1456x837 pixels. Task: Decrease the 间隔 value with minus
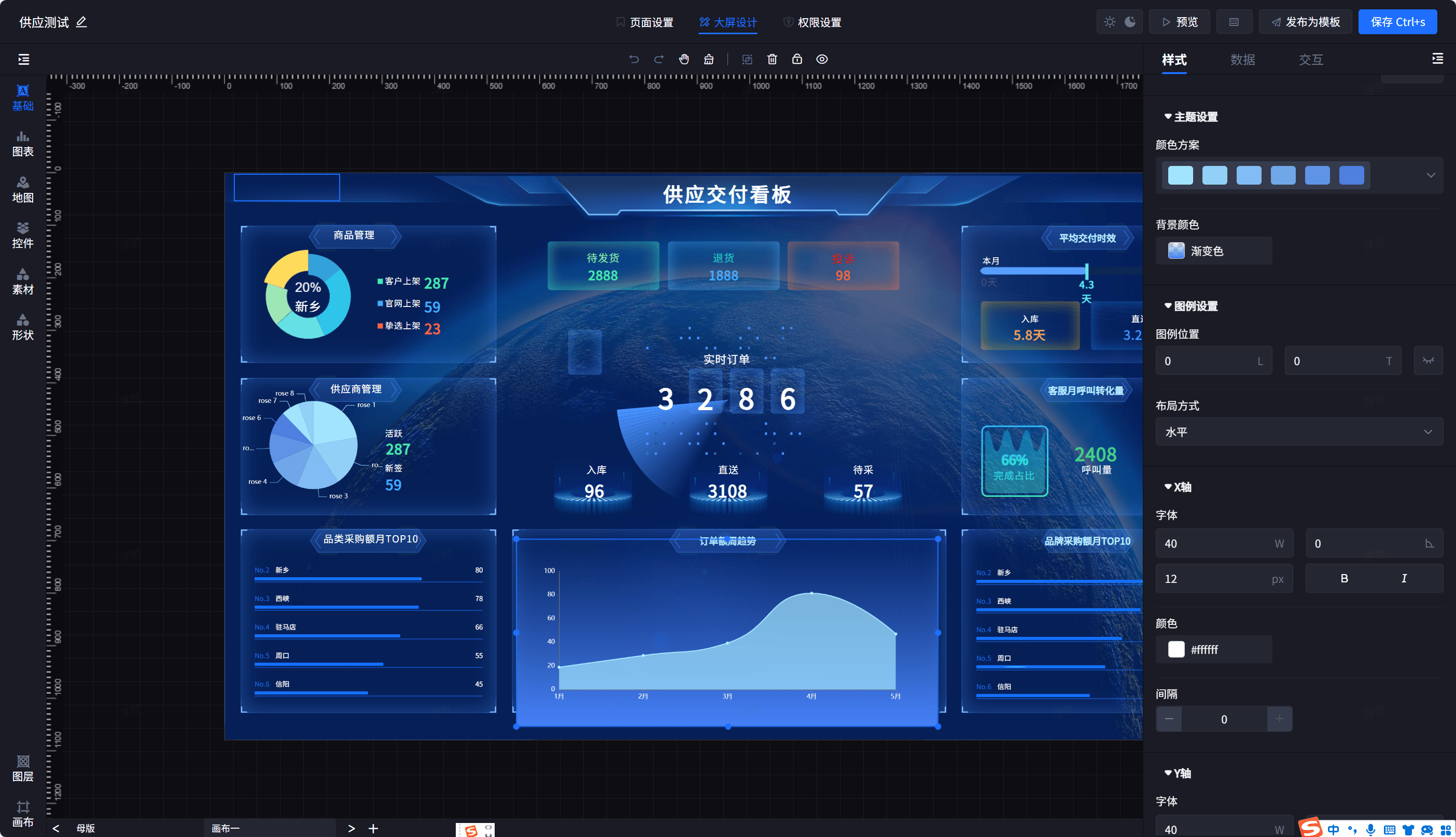tap(1169, 719)
